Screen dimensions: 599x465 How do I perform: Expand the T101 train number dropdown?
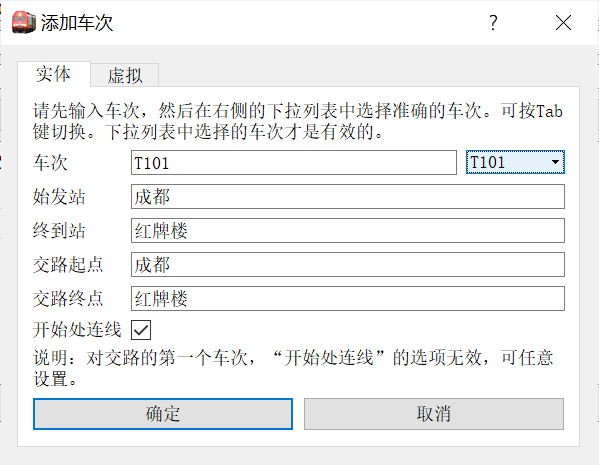515,162
